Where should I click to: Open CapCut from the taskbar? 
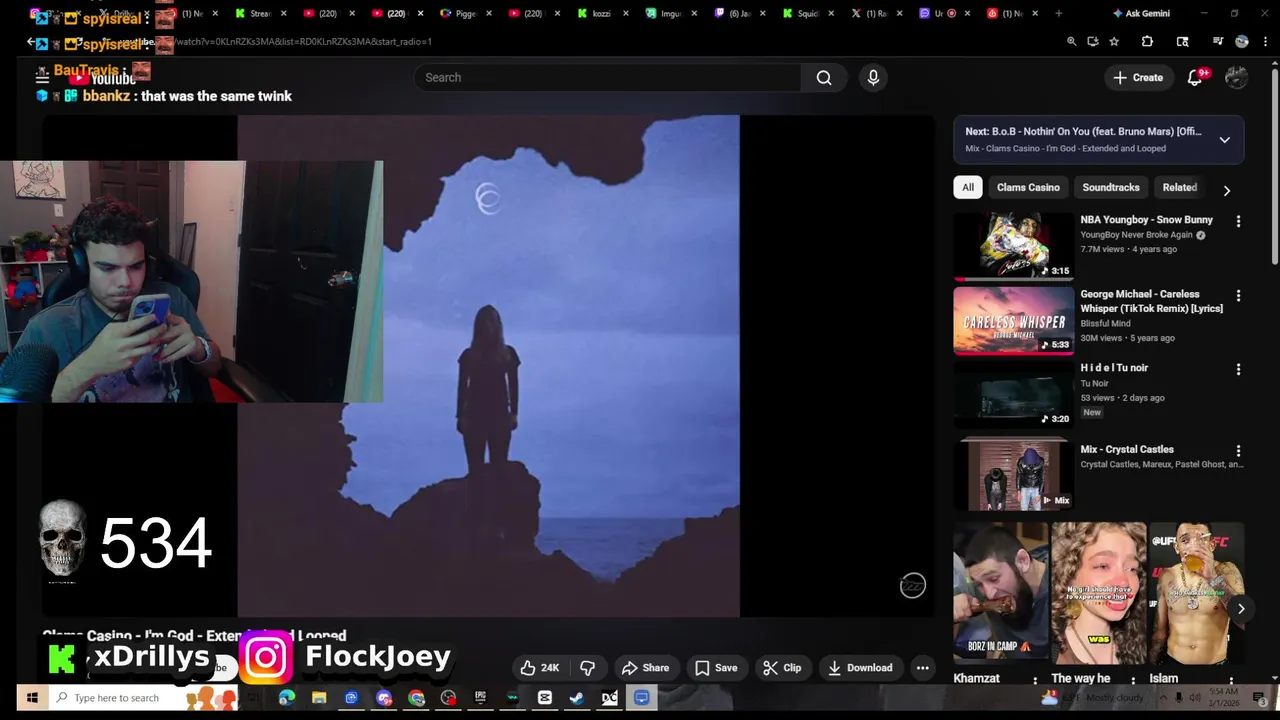click(545, 698)
